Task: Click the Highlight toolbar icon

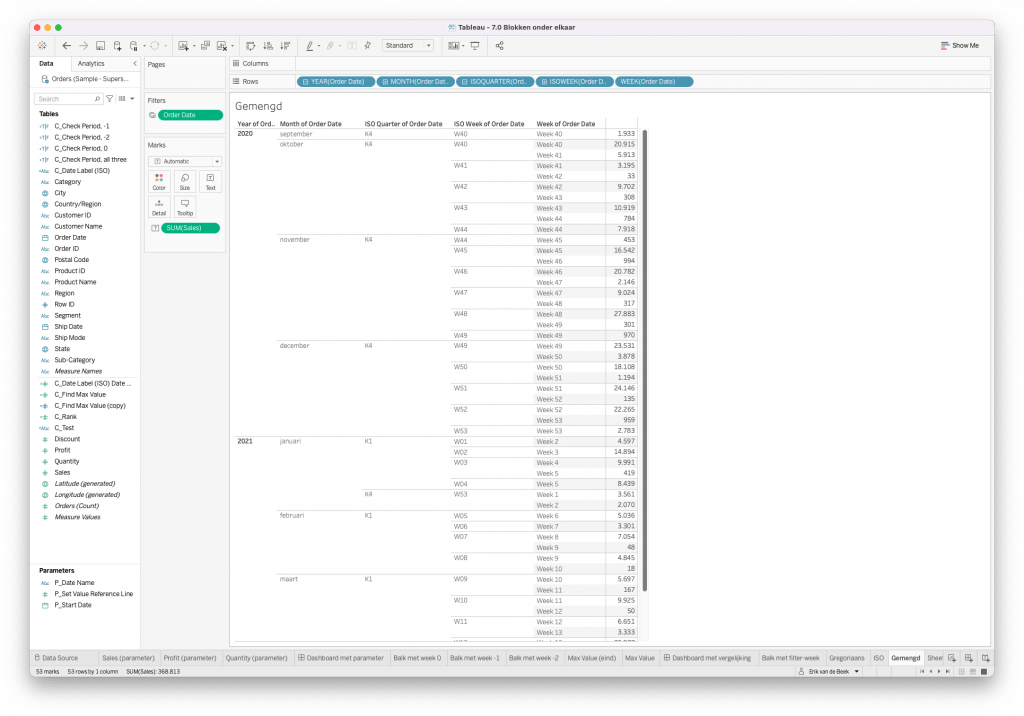Action: (x=310, y=45)
